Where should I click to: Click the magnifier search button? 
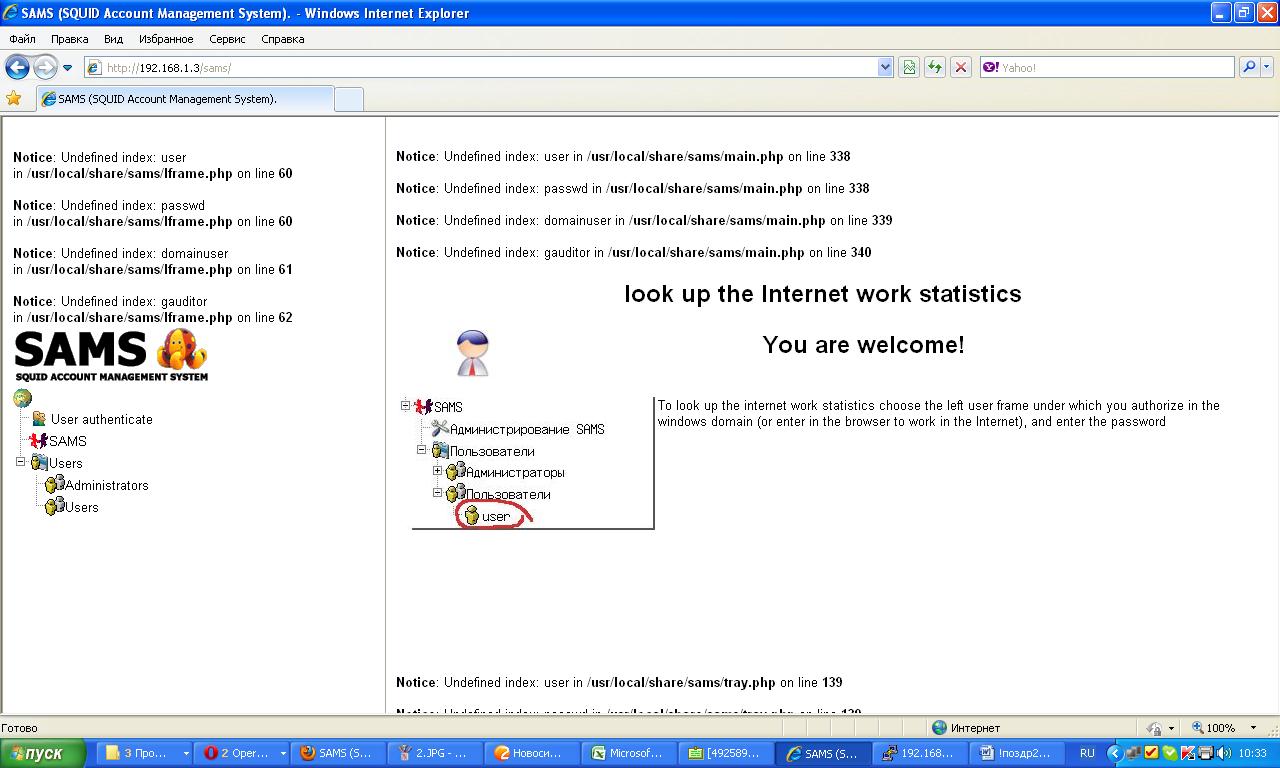(1248, 67)
